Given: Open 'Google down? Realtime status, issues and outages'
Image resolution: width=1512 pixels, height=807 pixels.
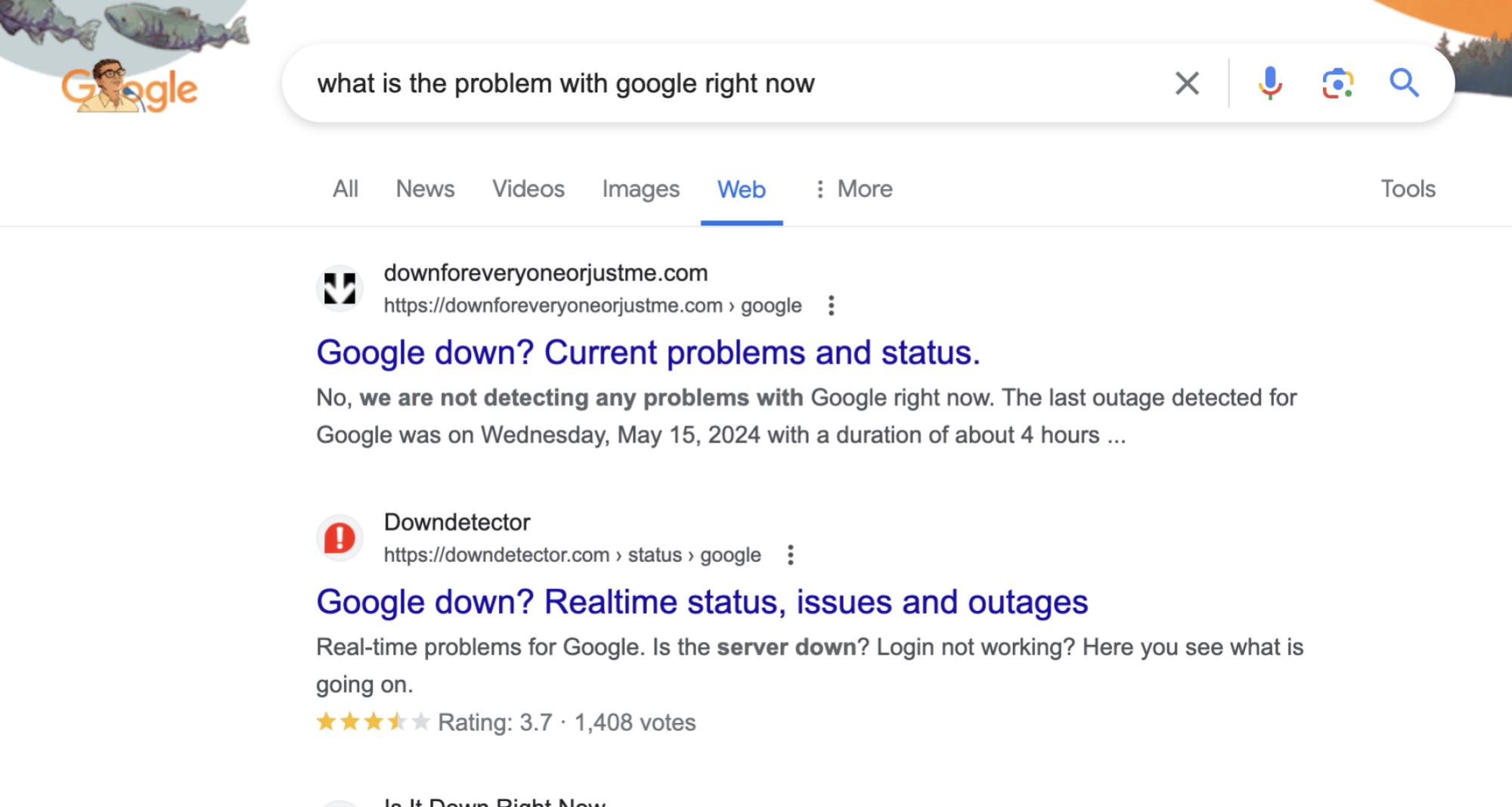Looking at the screenshot, I should click(702, 601).
